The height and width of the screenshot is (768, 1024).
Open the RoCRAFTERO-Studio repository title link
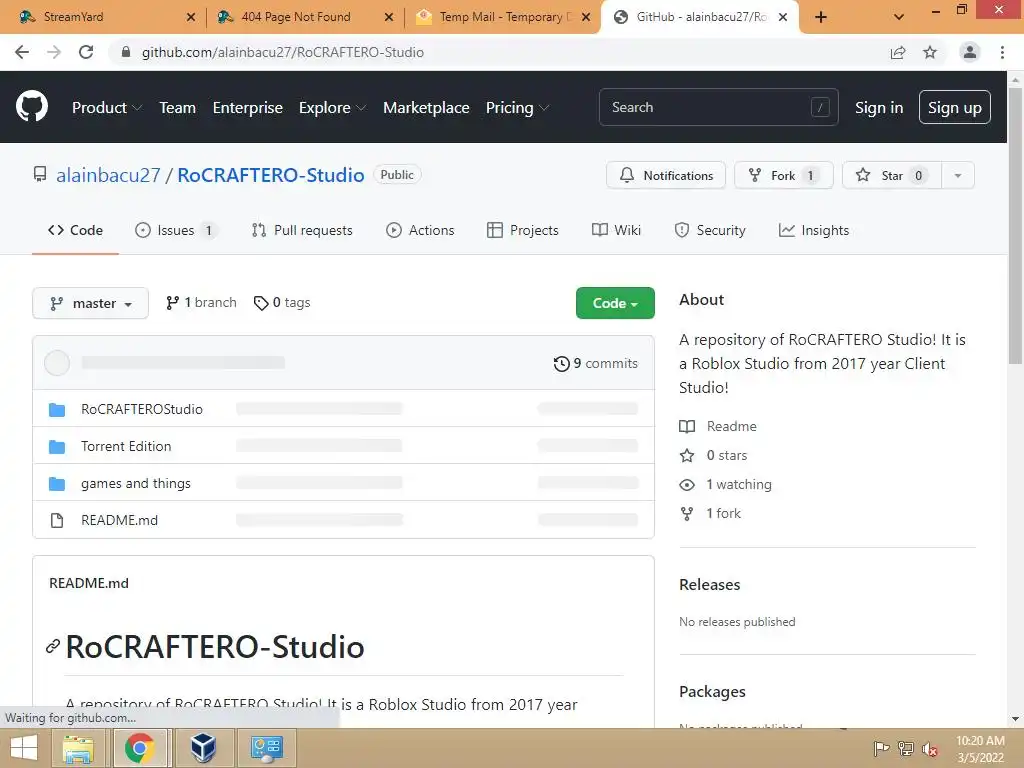pyautogui.click(x=270, y=175)
